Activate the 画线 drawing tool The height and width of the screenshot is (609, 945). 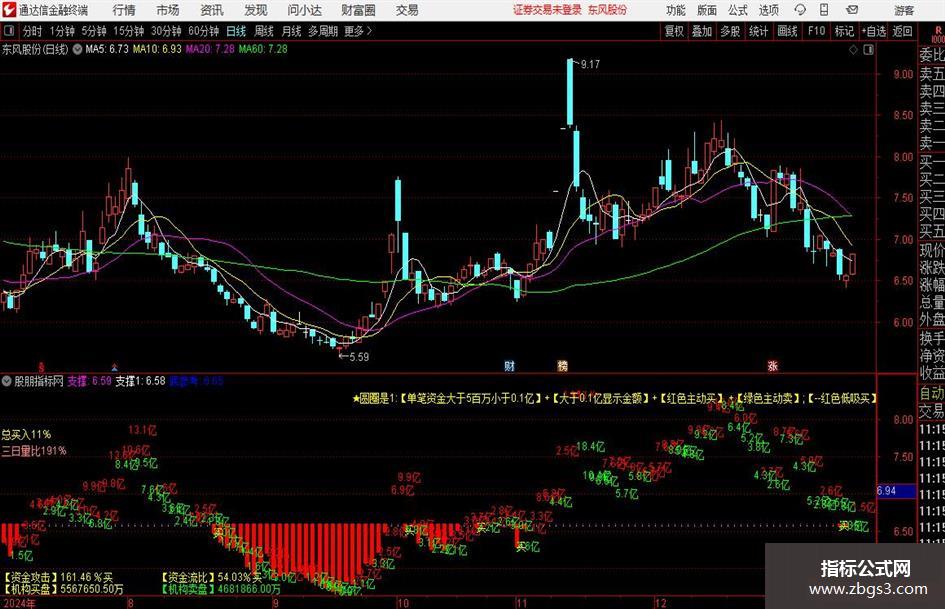coord(787,31)
